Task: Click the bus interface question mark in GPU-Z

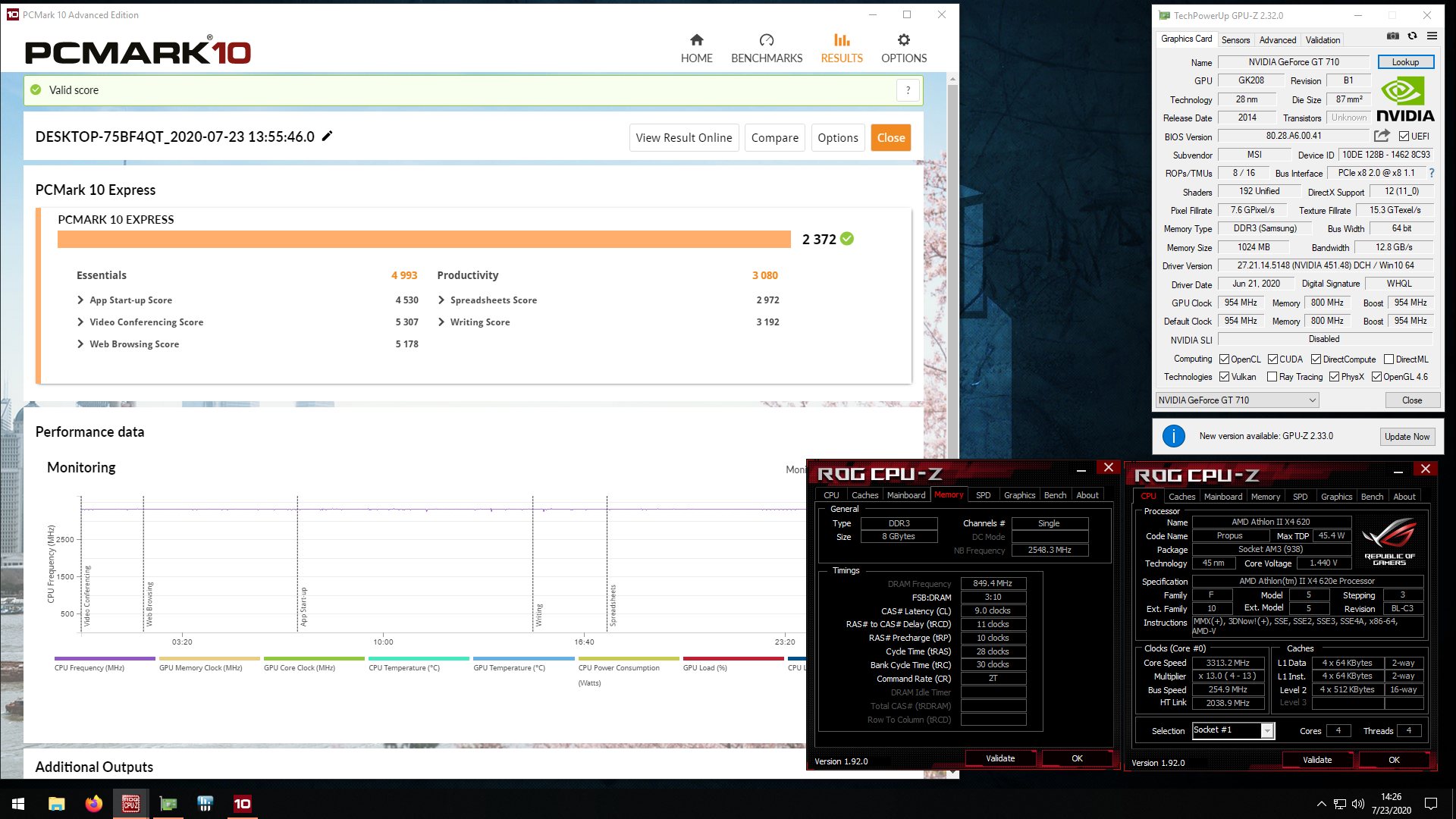Action: point(1432,173)
